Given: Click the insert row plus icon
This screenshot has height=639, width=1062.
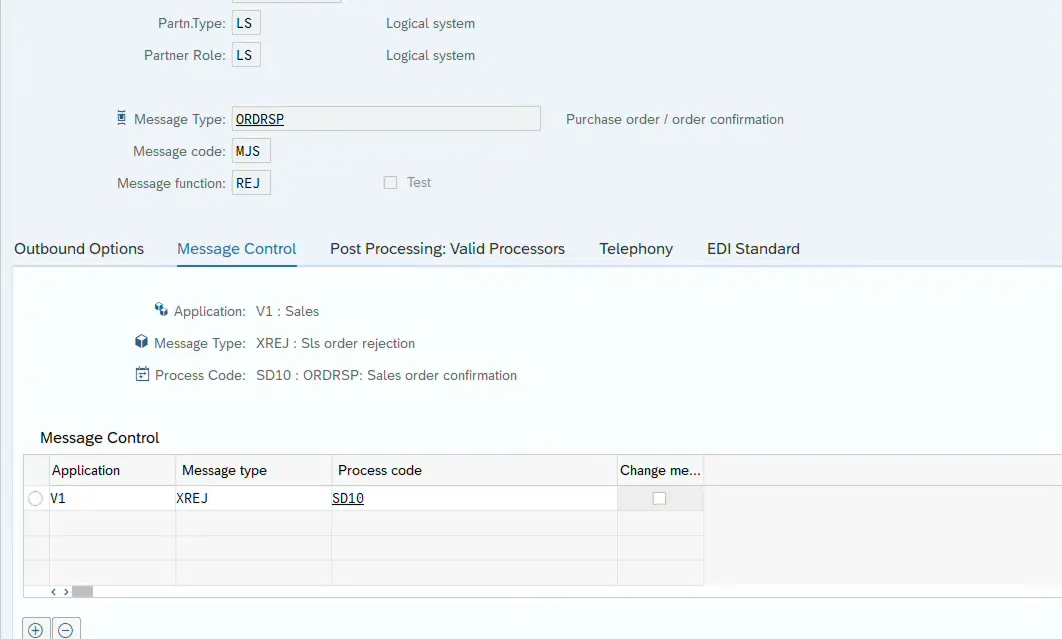Looking at the screenshot, I should click(x=36, y=630).
